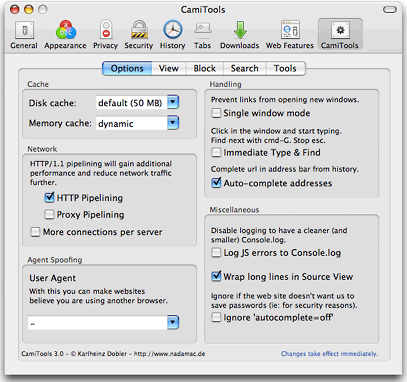Click the 'Cache' section title

pyautogui.click(x=38, y=84)
